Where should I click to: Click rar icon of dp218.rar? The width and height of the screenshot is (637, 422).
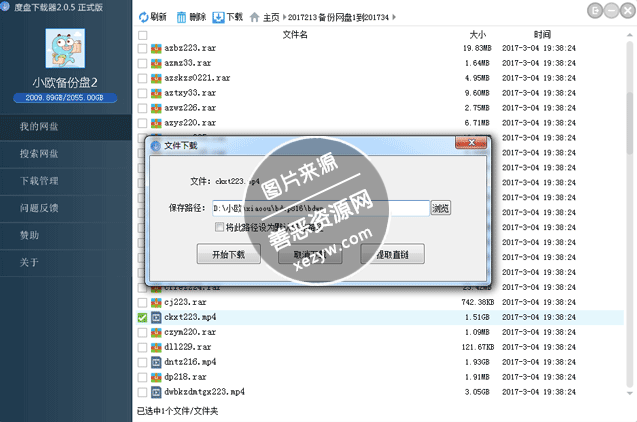pyautogui.click(x=156, y=377)
